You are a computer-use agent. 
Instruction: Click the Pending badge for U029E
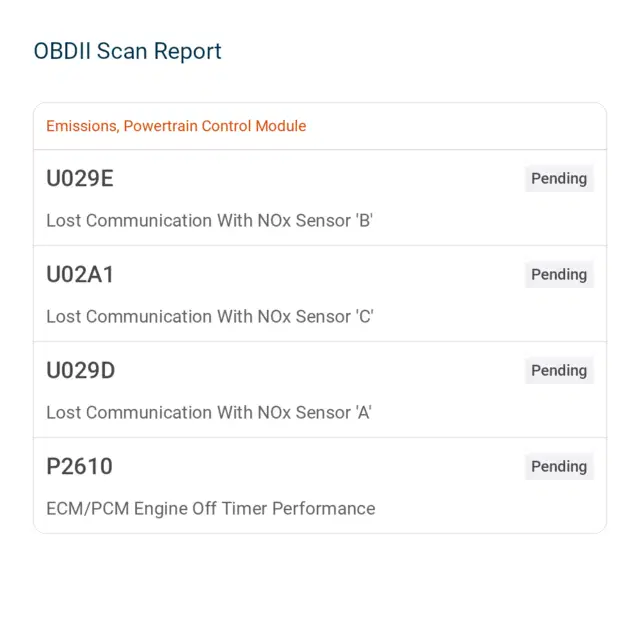[x=559, y=178]
